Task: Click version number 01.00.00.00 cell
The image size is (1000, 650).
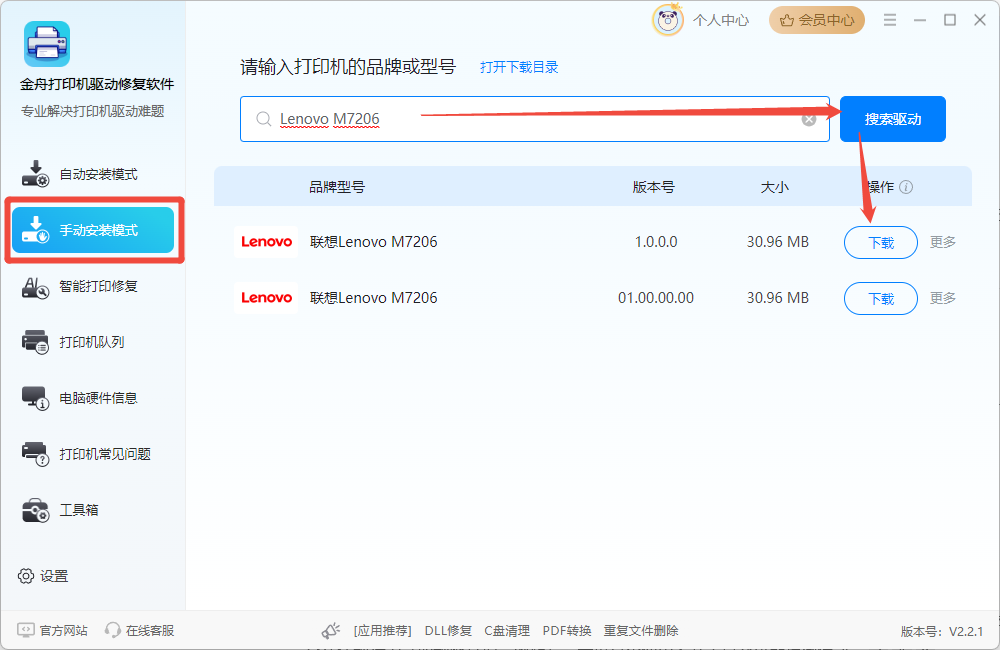Action: tap(656, 298)
